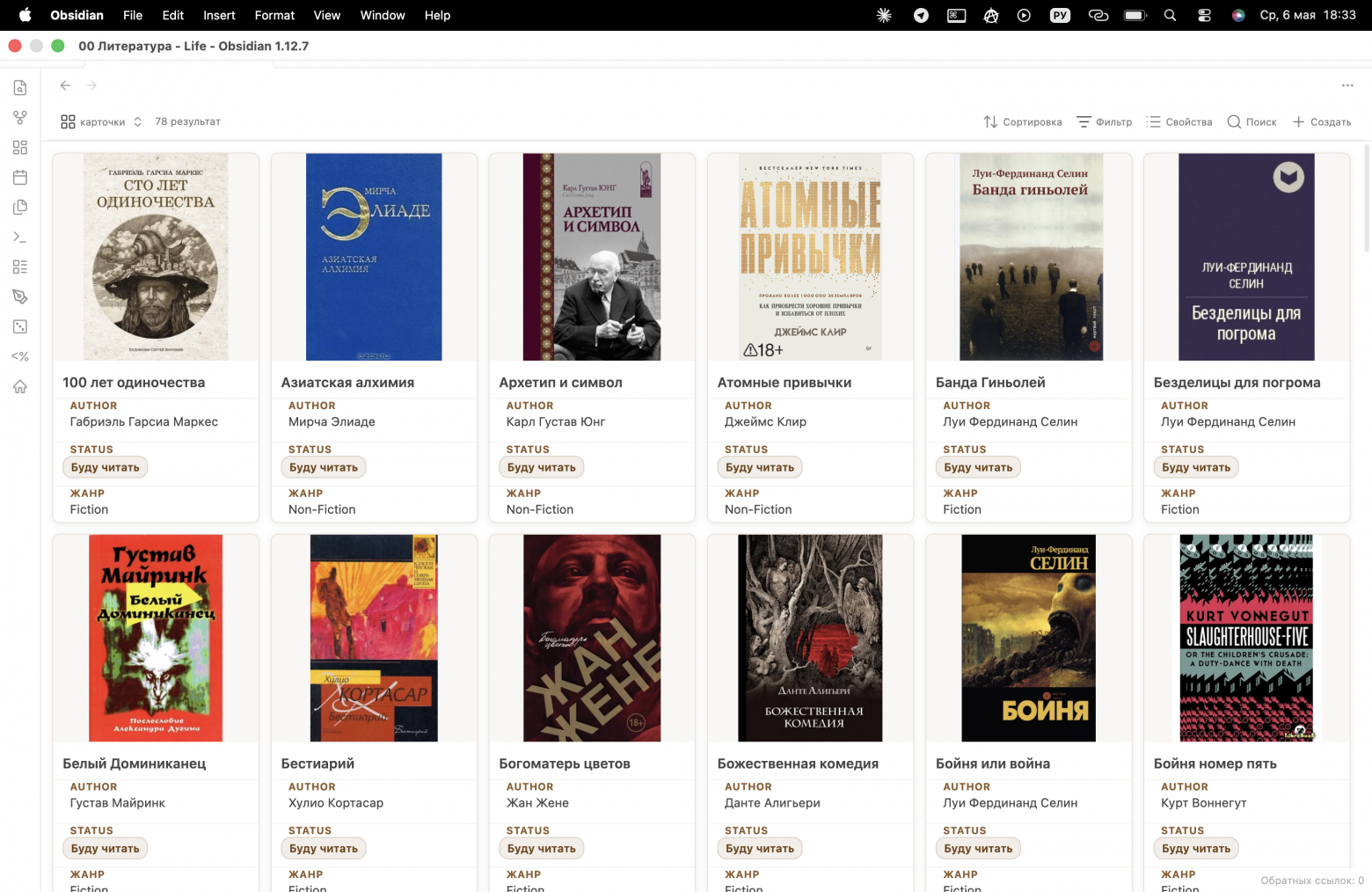The image size is (1372, 892).
Task: Click the plus Создать button
Action: pyautogui.click(x=1322, y=122)
